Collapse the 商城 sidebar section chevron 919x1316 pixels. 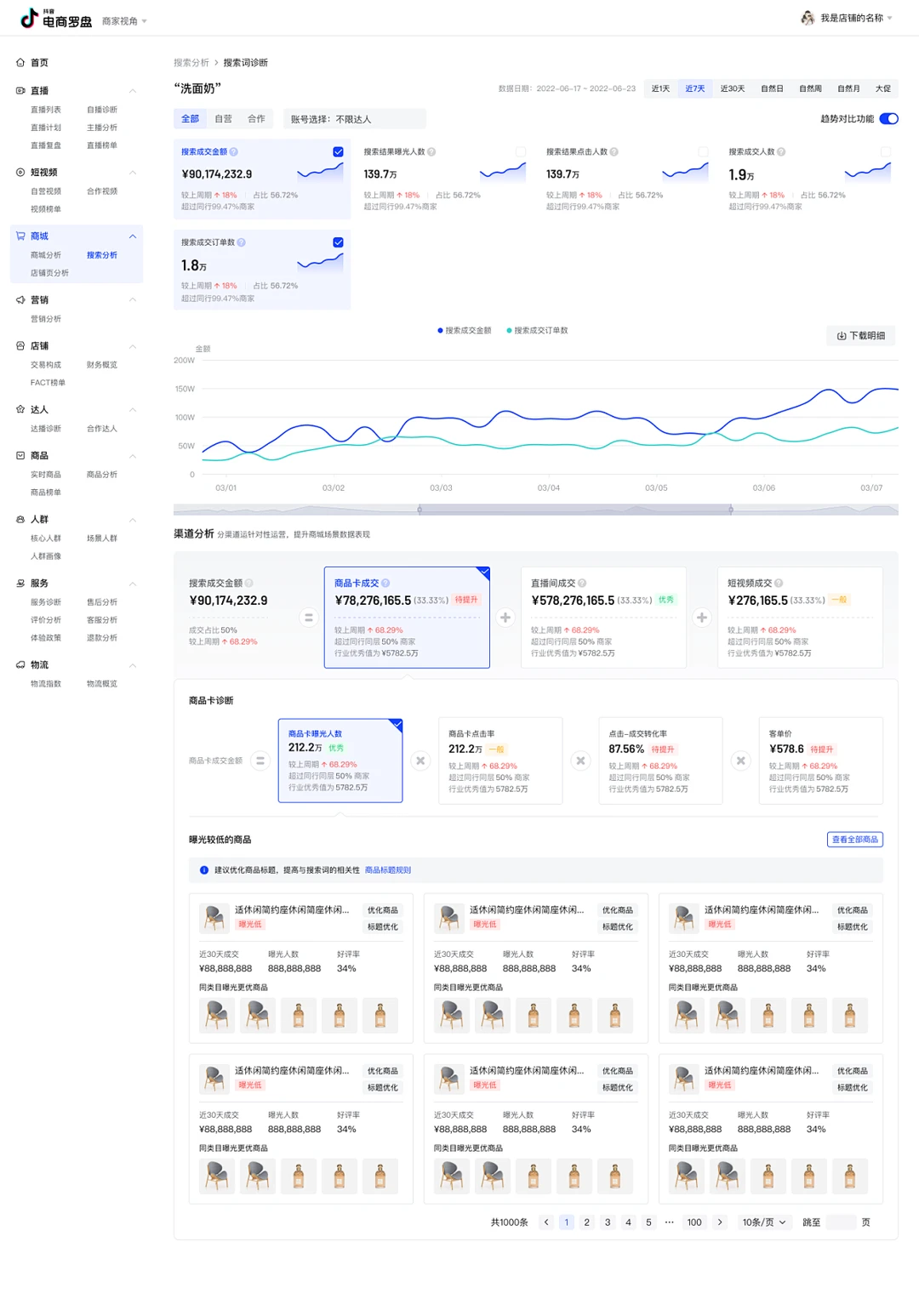coord(133,236)
